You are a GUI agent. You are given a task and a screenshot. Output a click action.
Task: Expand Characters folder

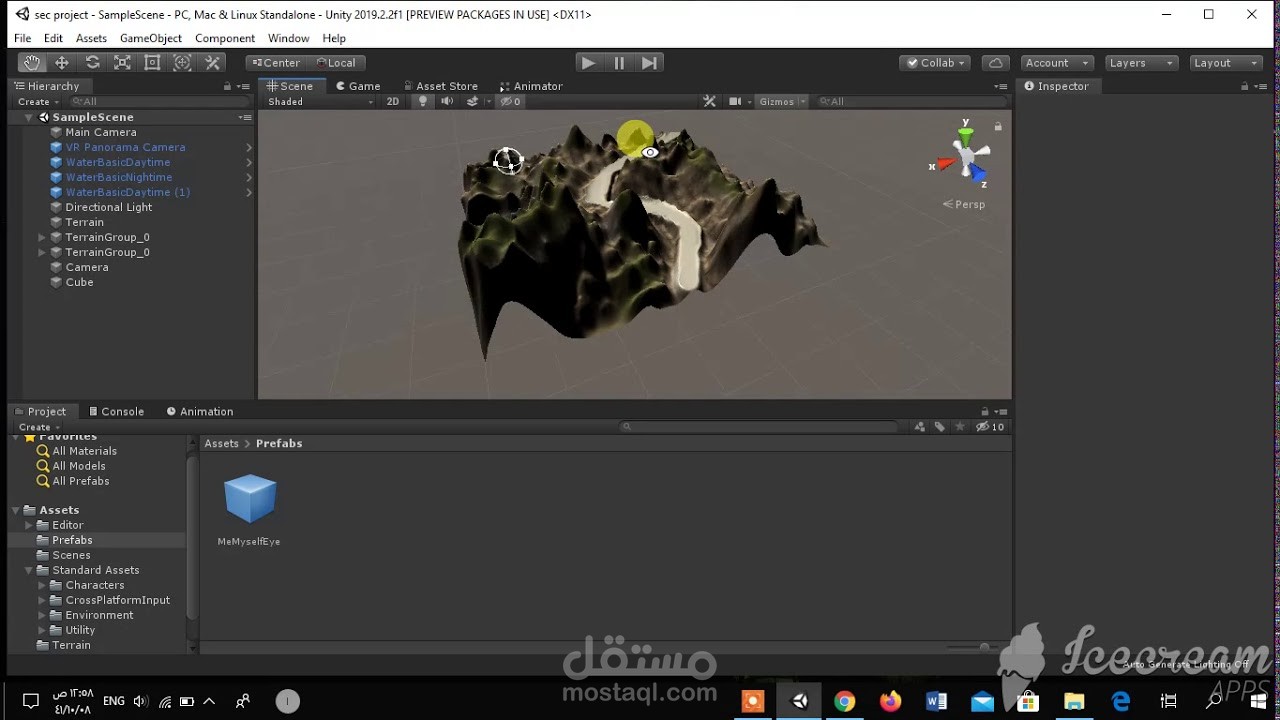[42, 585]
